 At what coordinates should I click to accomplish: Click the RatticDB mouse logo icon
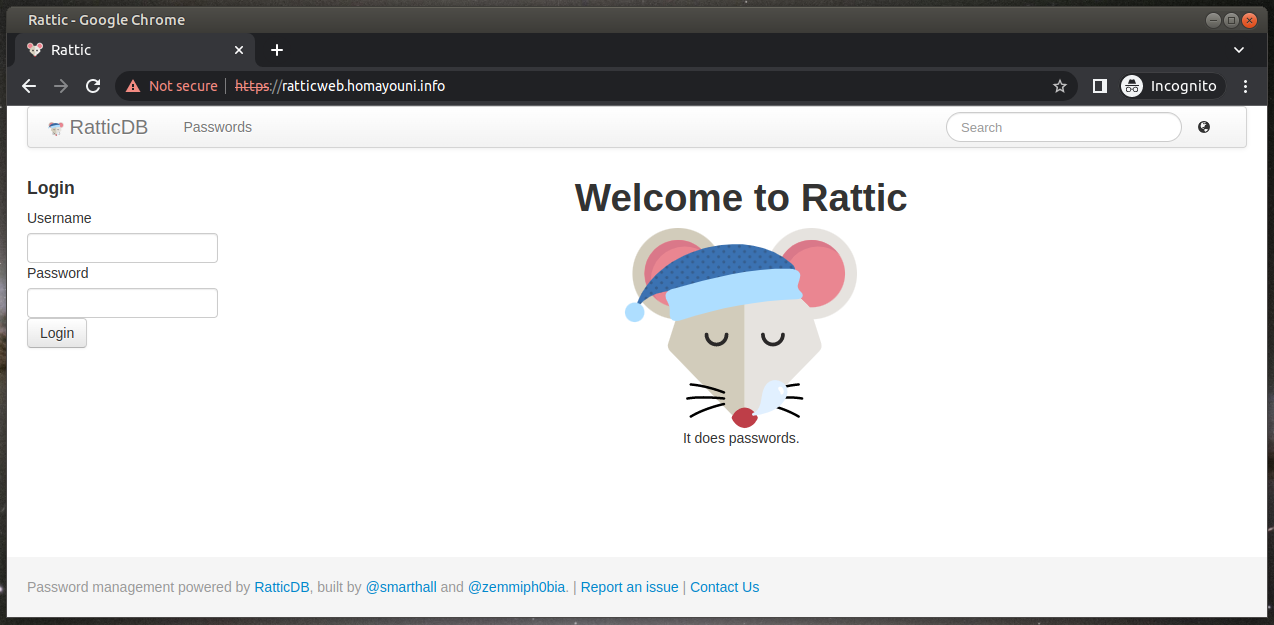click(56, 128)
